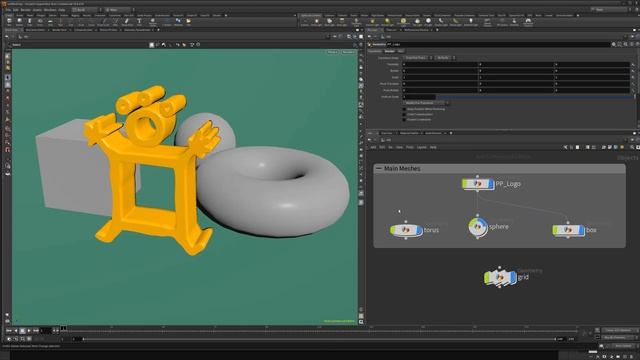640x360 pixels.
Task: Toggle display flag on torus node
Action: click(x=419, y=230)
